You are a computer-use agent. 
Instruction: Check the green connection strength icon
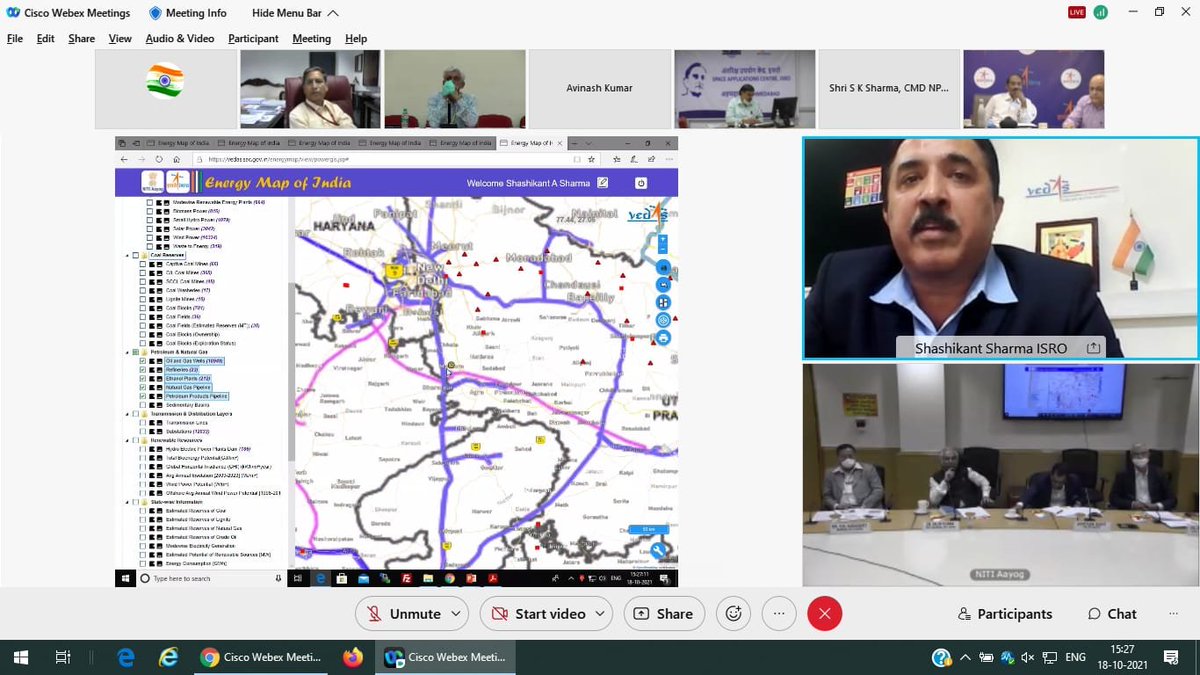tap(1101, 12)
